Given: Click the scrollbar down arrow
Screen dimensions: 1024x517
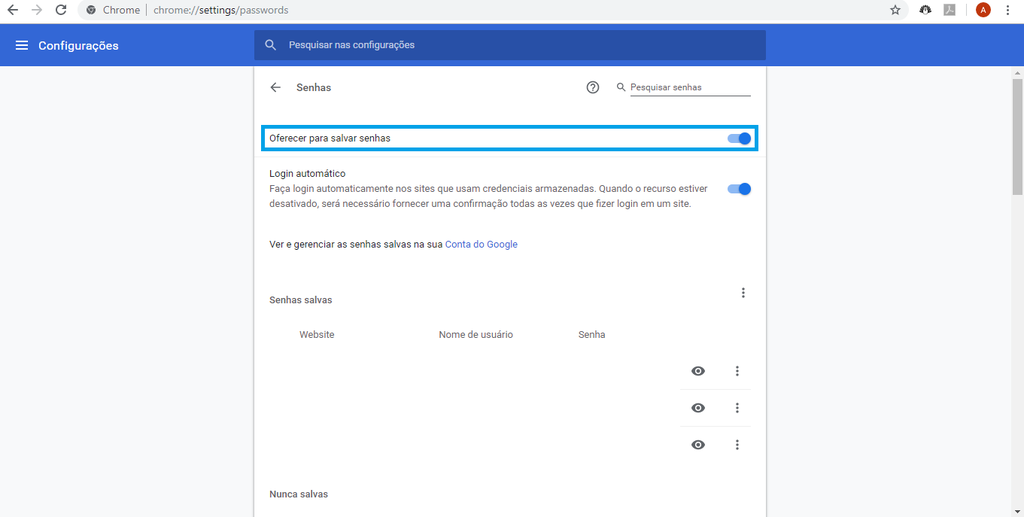Looking at the screenshot, I should [x=1017, y=511].
